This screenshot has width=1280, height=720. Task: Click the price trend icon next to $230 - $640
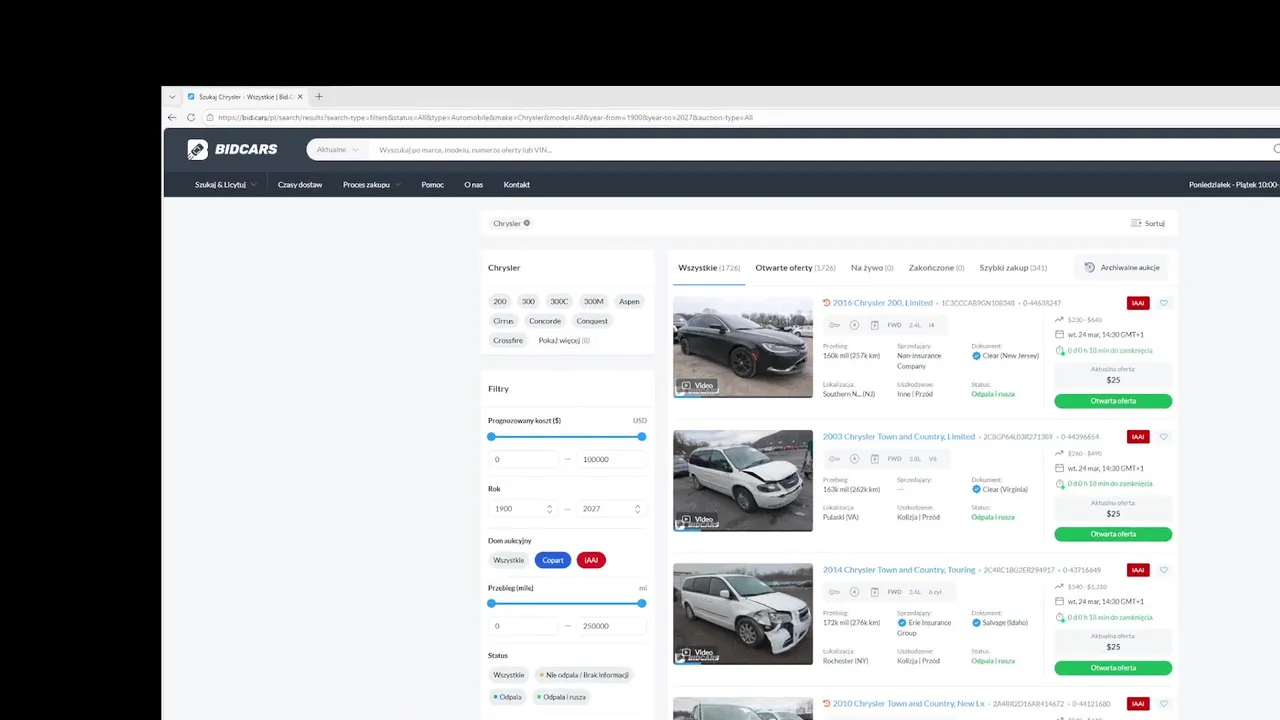pos(1060,320)
